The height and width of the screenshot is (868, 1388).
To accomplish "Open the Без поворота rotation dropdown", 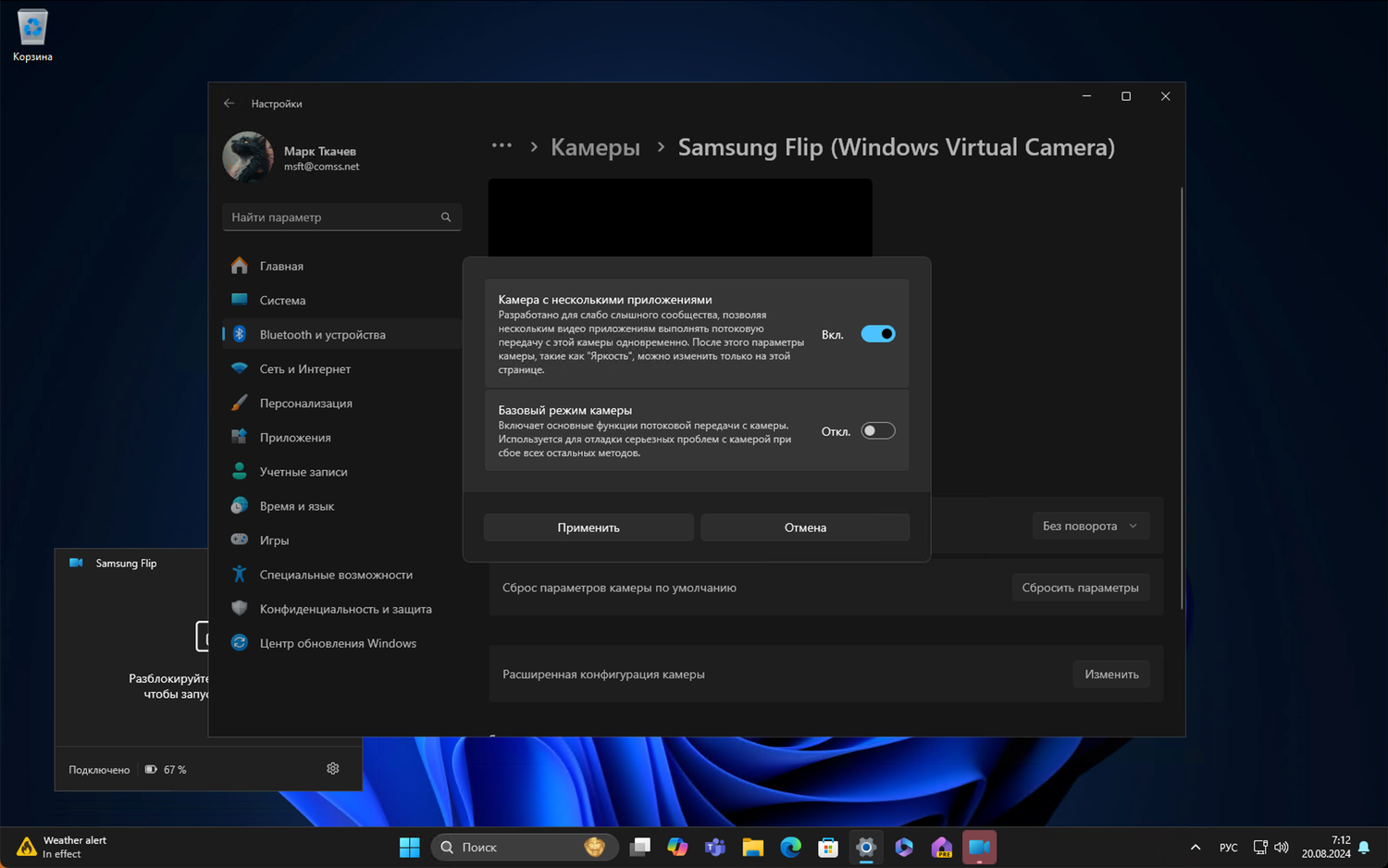I will click(1091, 526).
